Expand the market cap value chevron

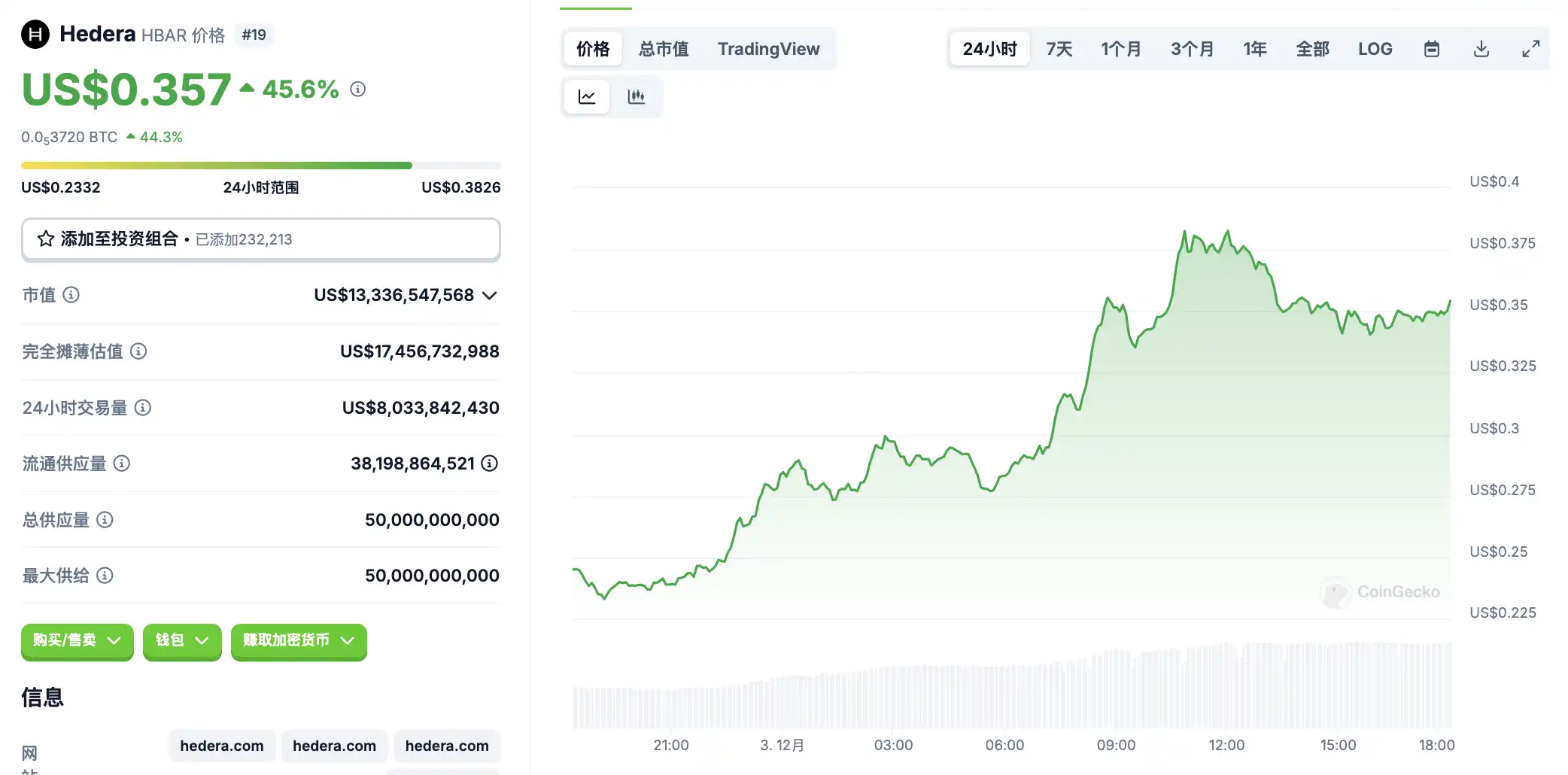(x=490, y=295)
